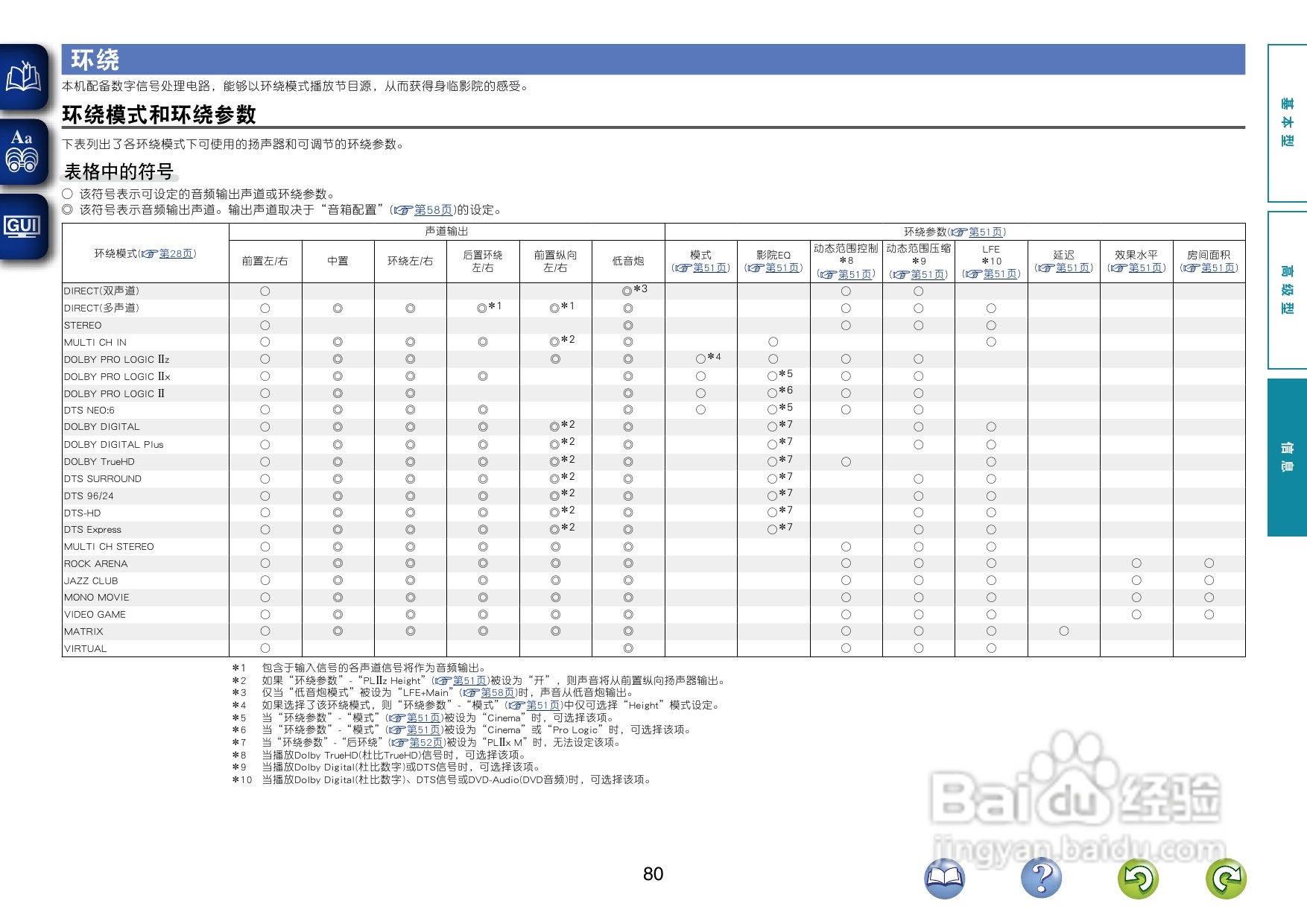Select the STEREO row label
1307x924 pixels.
[83, 326]
